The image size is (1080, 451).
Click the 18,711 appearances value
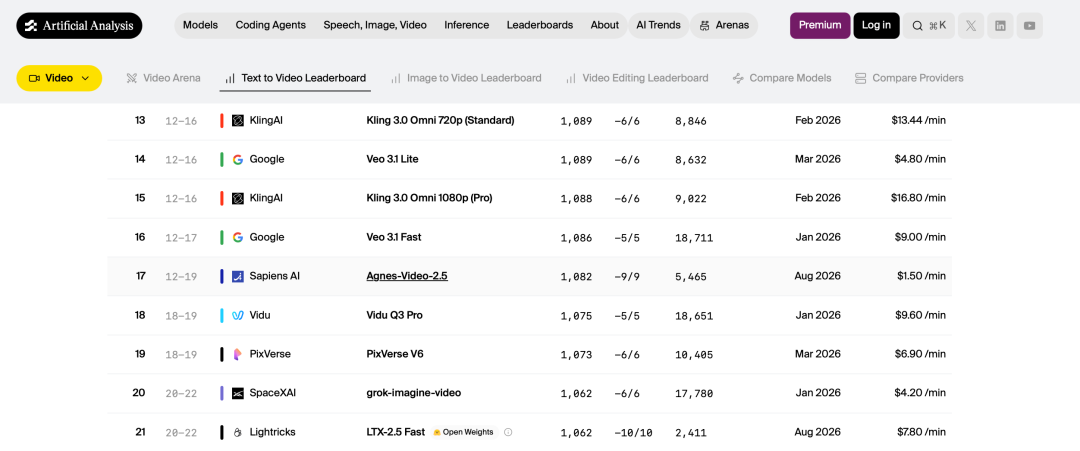694,238
